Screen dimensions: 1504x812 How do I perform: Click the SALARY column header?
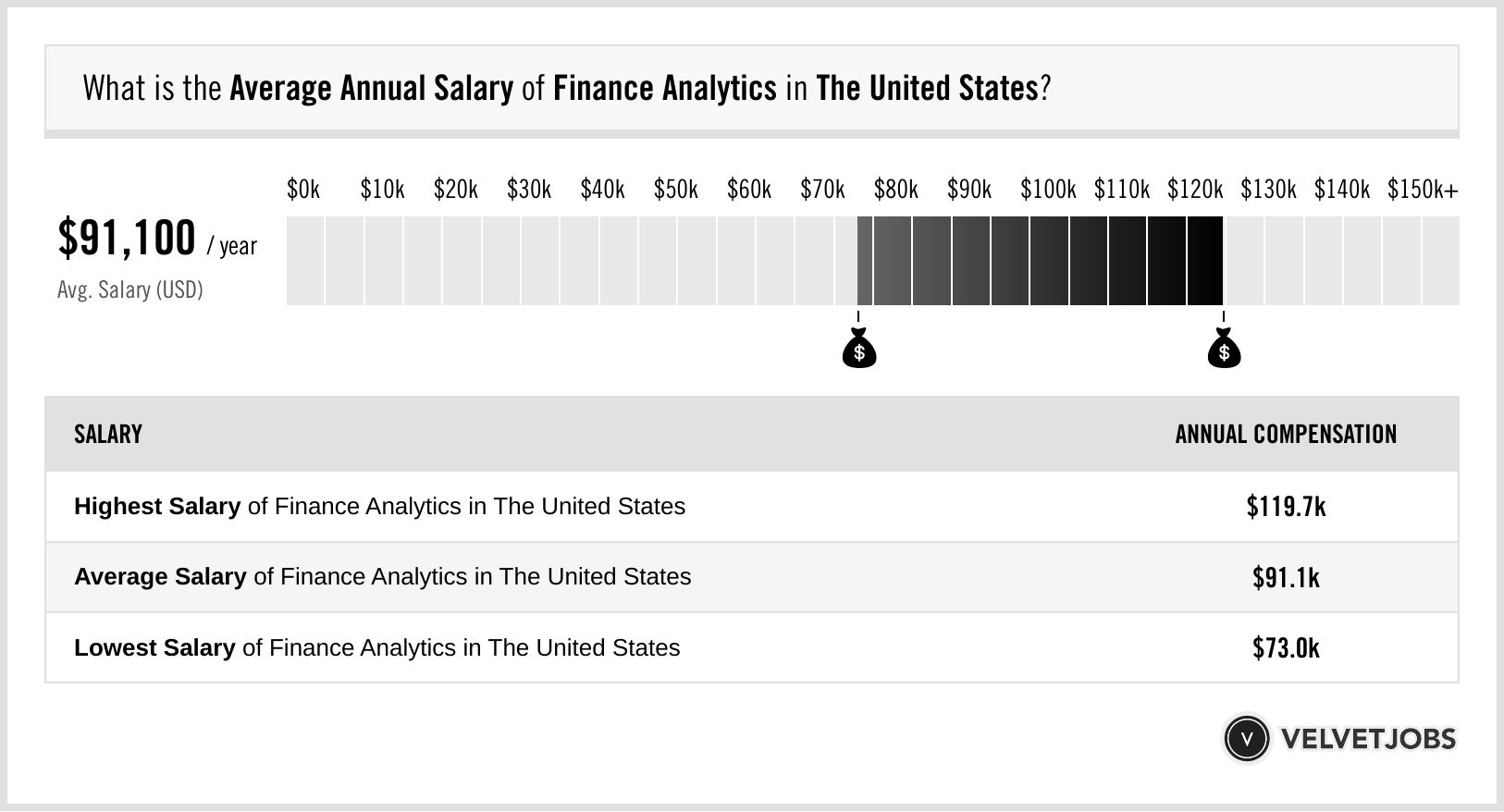click(x=108, y=434)
